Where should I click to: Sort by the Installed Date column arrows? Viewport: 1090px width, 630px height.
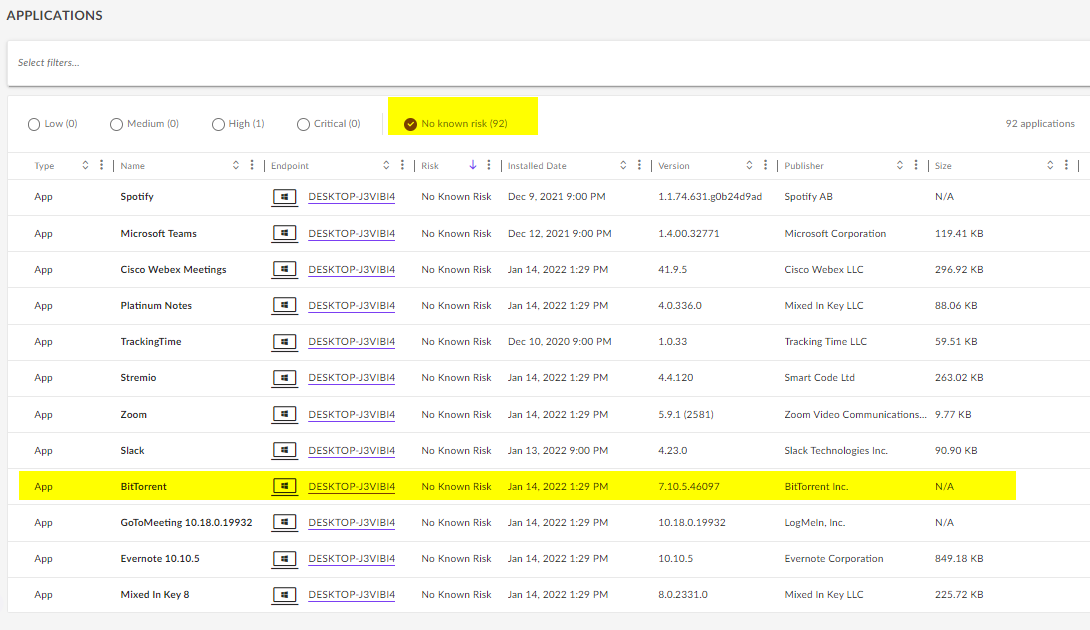(x=623, y=165)
